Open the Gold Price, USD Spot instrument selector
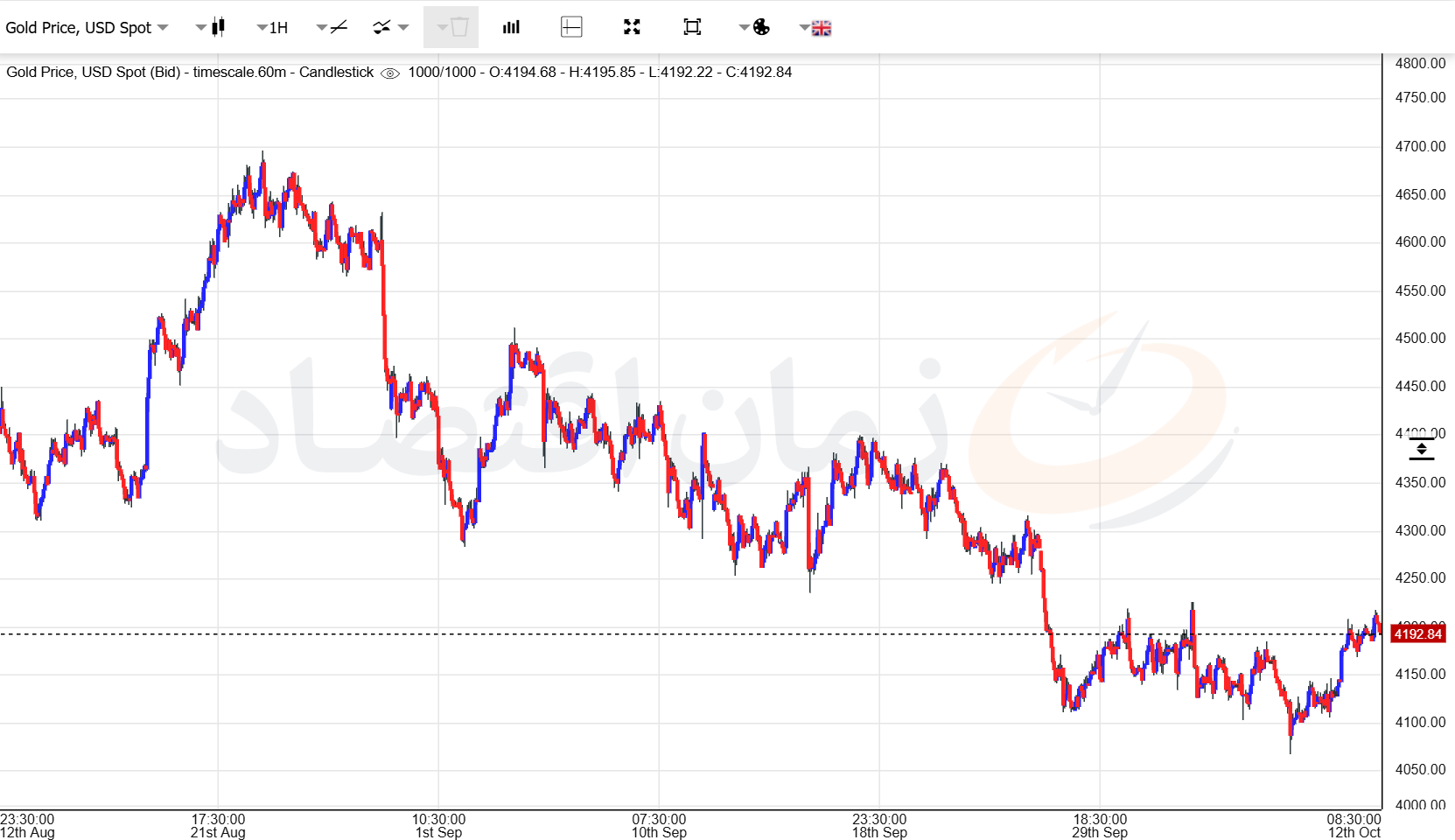This screenshot has height=840, width=1455. tap(87, 28)
